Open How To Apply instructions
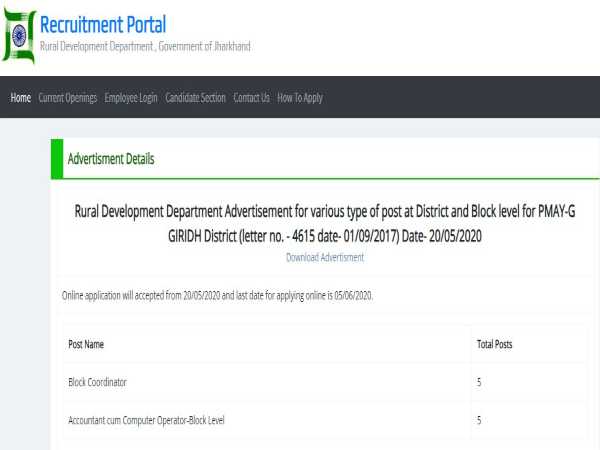The height and width of the screenshot is (450, 600). [x=300, y=98]
